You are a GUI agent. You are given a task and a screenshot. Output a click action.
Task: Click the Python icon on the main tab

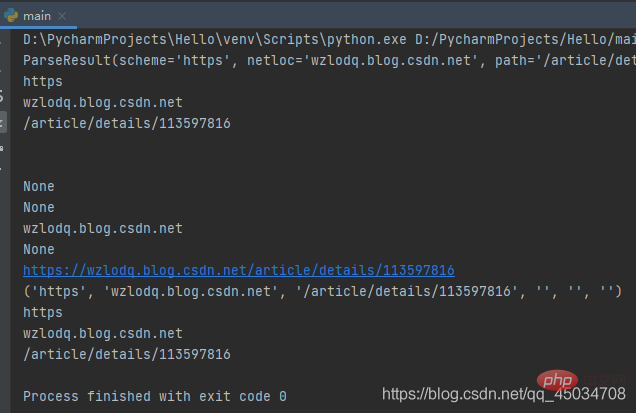(x=13, y=15)
